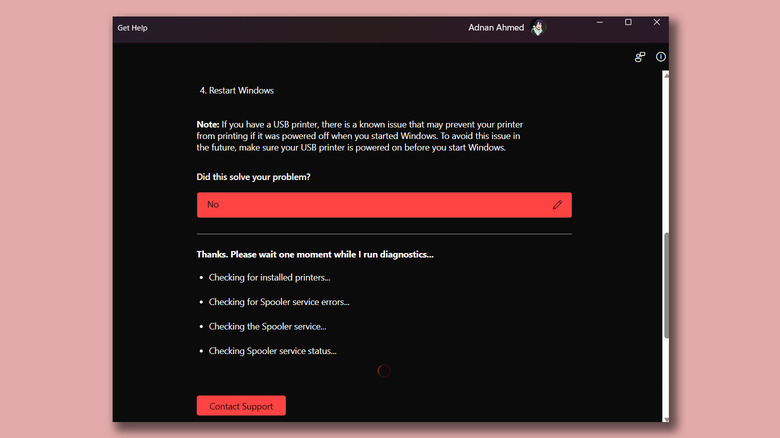This screenshot has height=438, width=780.
Task: Click '4. Restart Windows' step text
Action: (237, 91)
